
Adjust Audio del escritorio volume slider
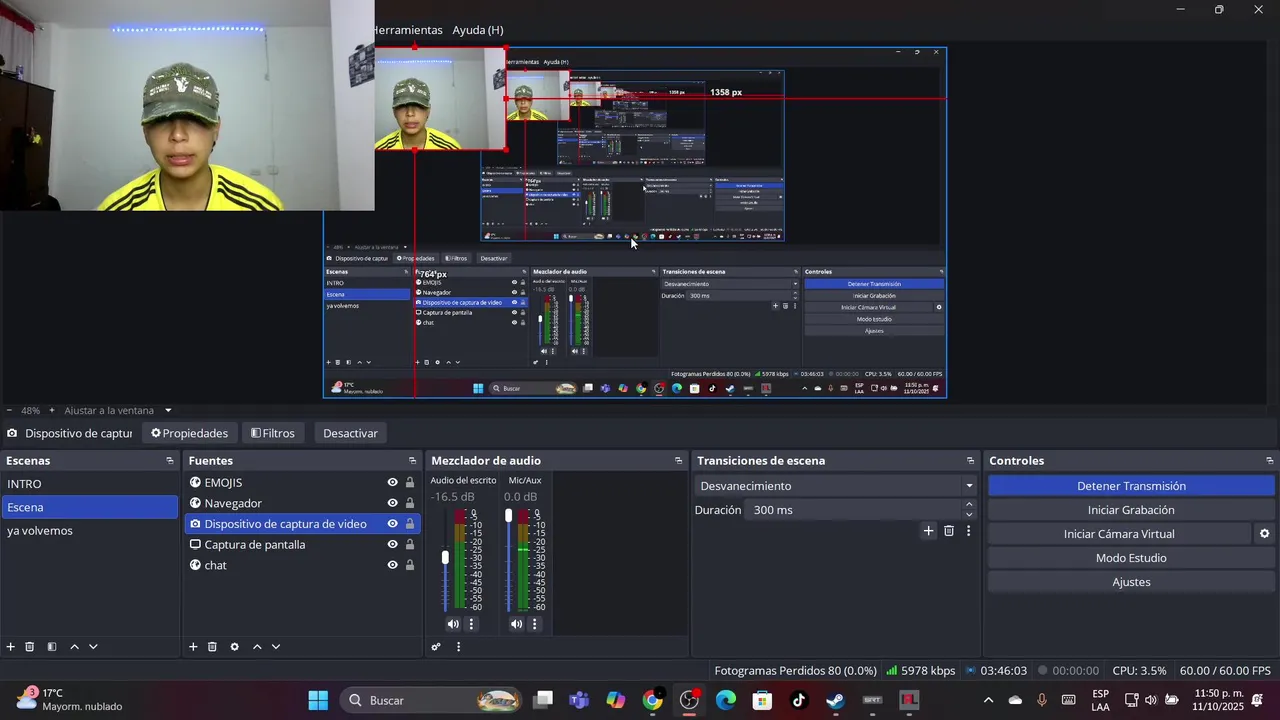[x=445, y=558]
